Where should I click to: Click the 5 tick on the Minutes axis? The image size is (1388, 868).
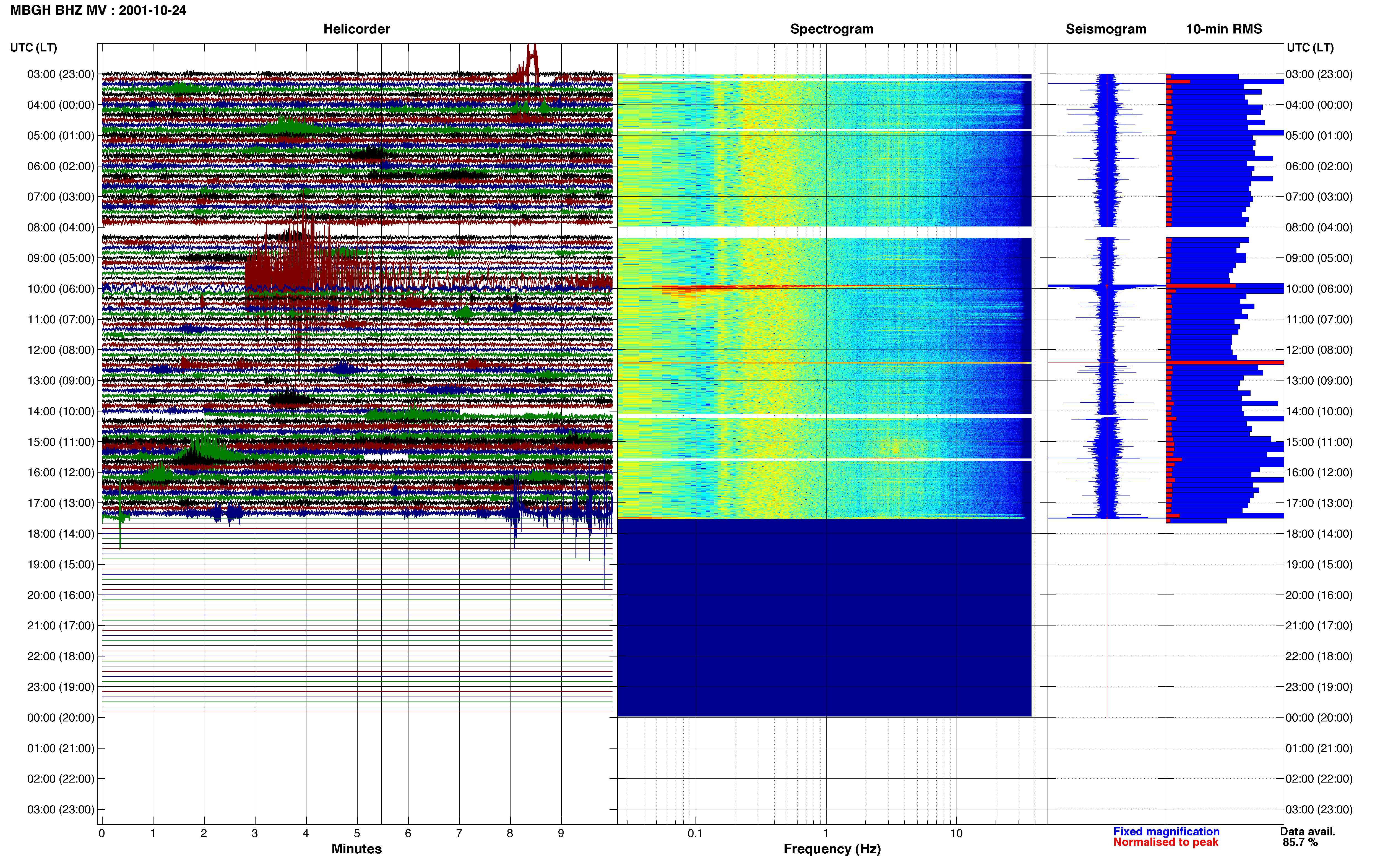(x=357, y=833)
